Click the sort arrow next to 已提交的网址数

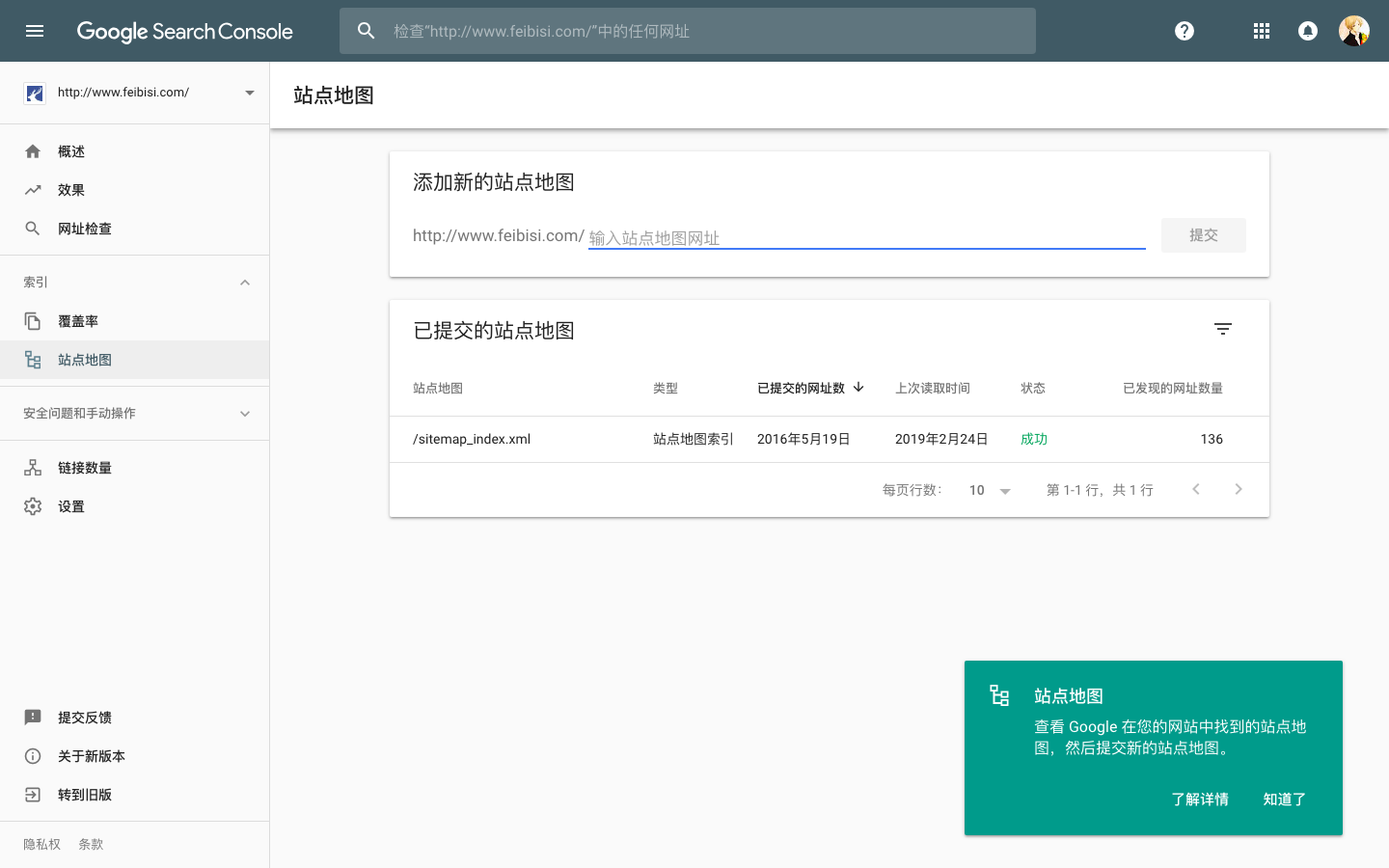click(858, 387)
